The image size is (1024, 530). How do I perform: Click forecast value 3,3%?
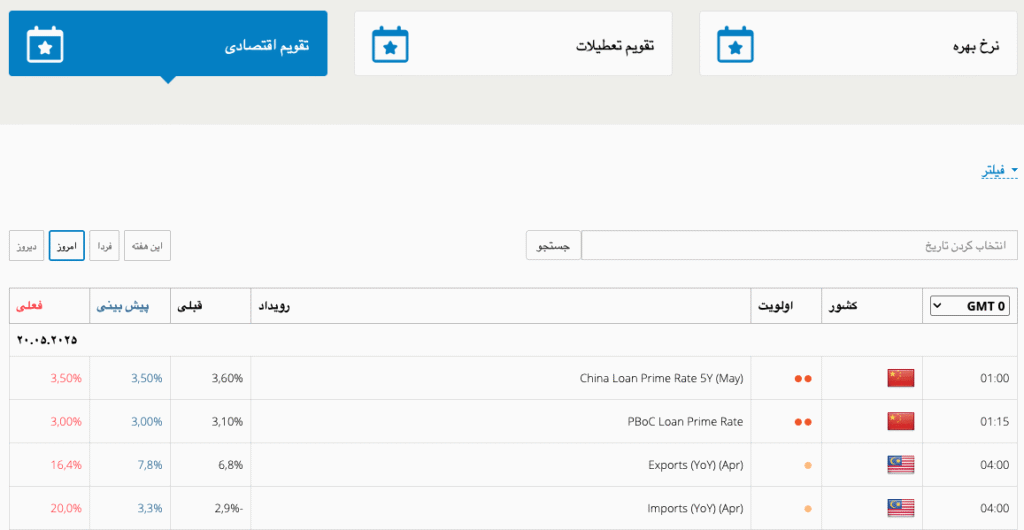[150, 508]
